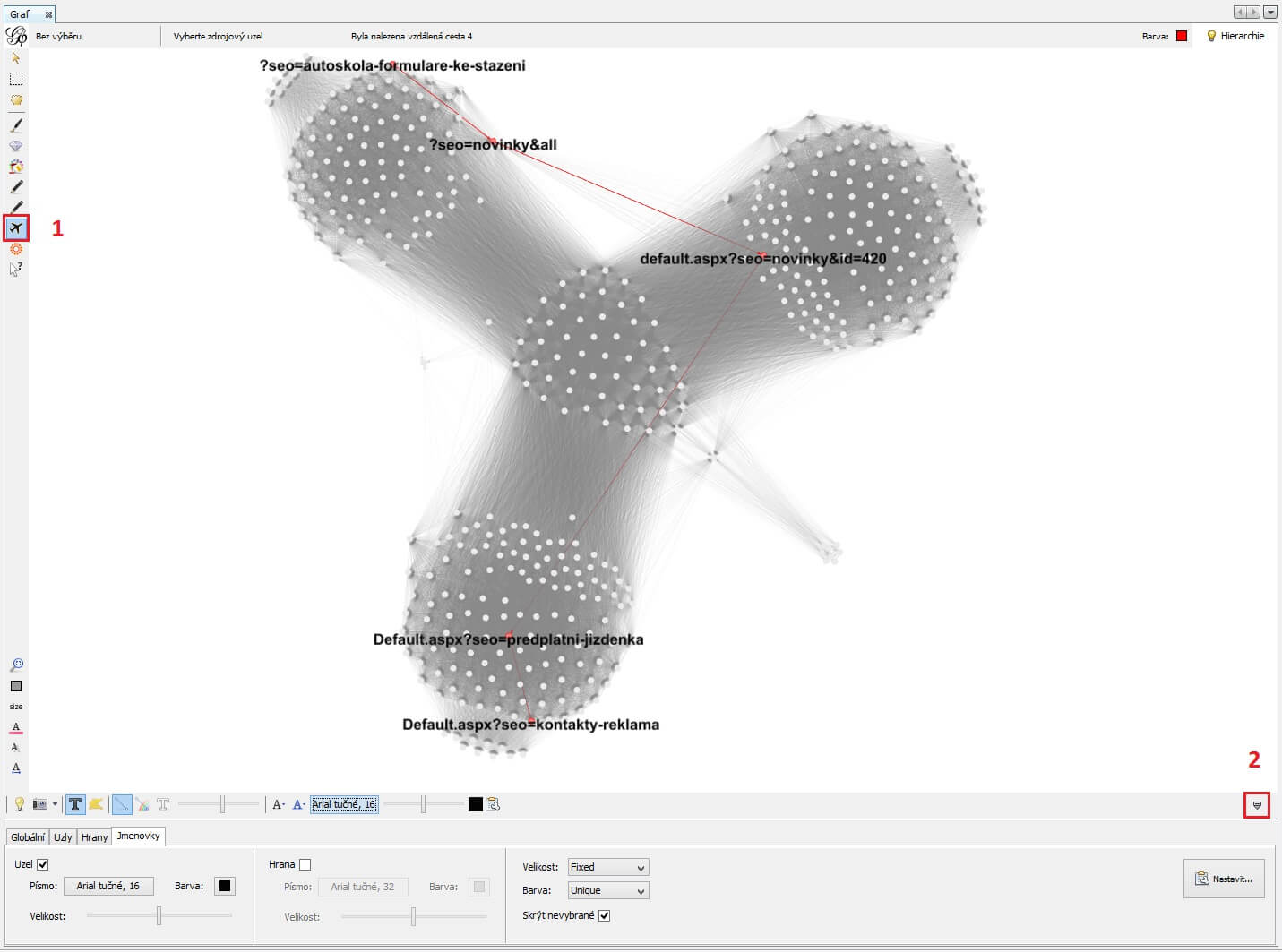Choose the rectangle selection tool
1282x952 pixels.
[x=15, y=80]
